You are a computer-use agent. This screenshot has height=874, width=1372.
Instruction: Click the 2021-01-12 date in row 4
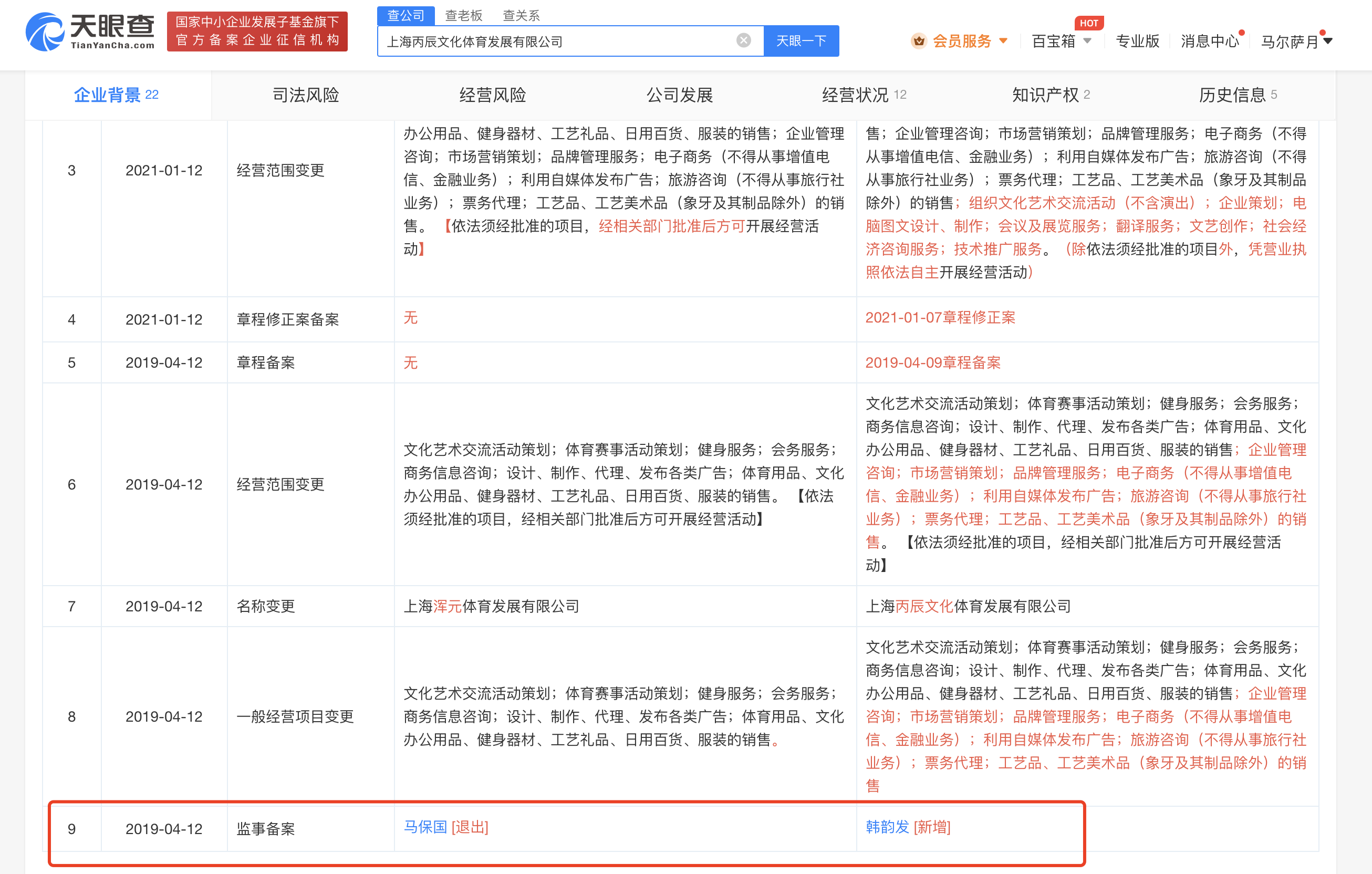coord(164,320)
